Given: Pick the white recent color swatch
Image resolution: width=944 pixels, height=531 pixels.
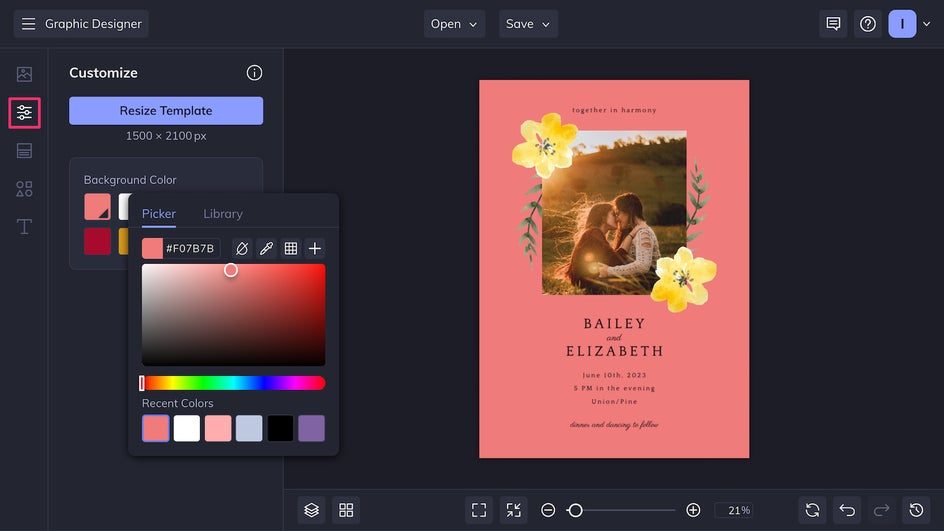Looking at the screenshot, I should tap(187, 429).
